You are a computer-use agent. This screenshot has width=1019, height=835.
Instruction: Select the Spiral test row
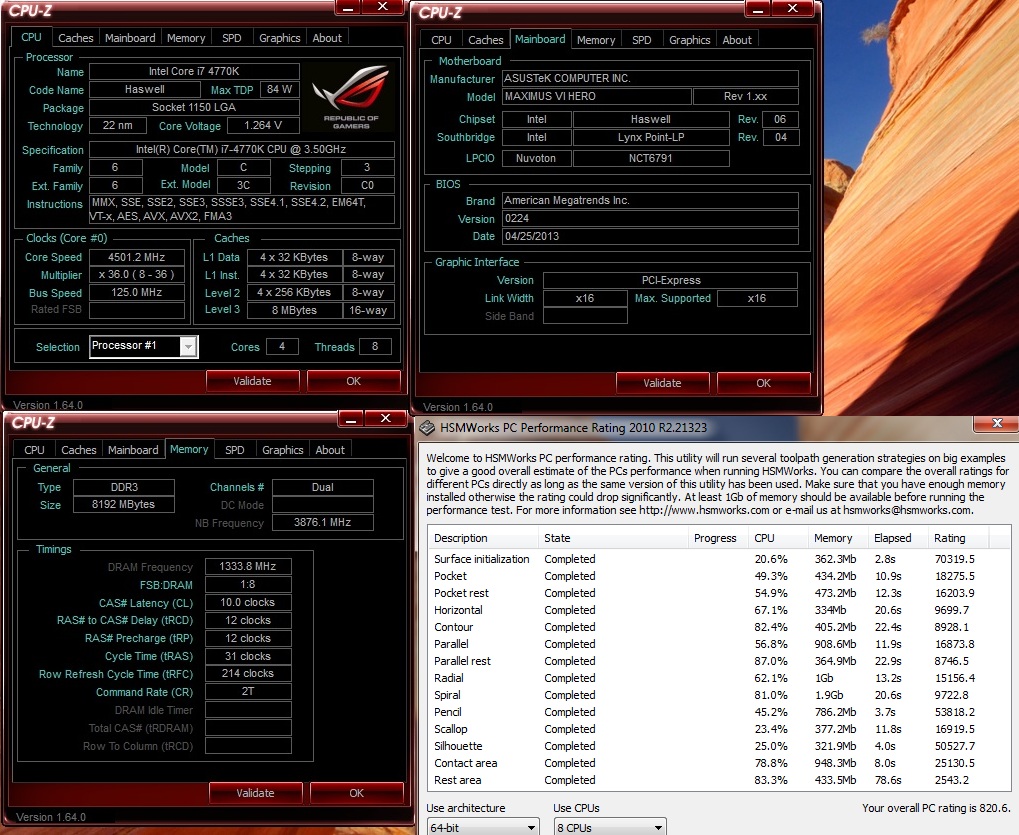[718, 695]
